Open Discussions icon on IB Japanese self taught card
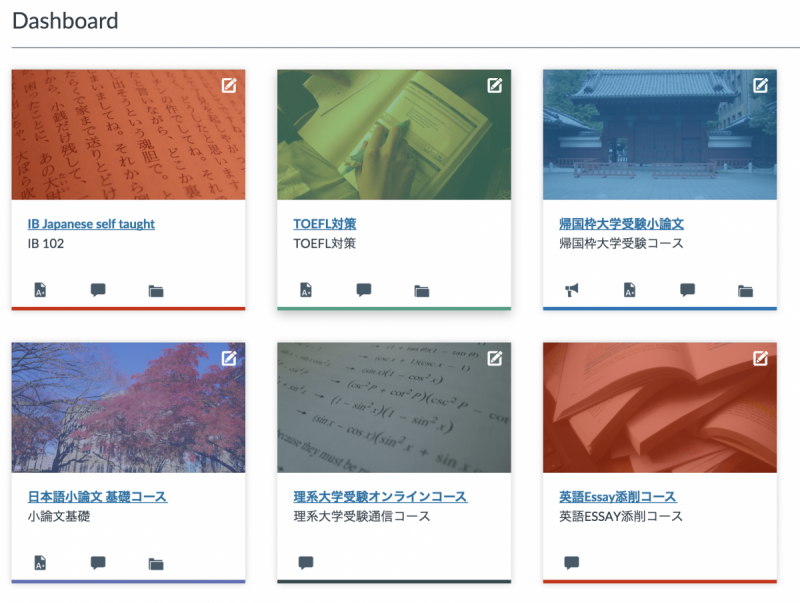The height and width of the screenshot is (603, 800). point(98,291)
